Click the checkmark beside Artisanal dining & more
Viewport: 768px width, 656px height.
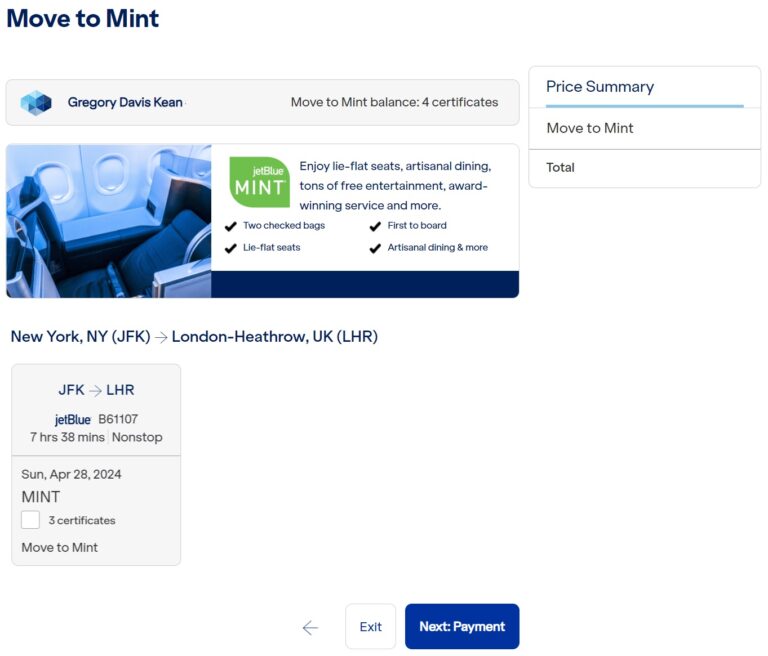[x=375, y=248]
